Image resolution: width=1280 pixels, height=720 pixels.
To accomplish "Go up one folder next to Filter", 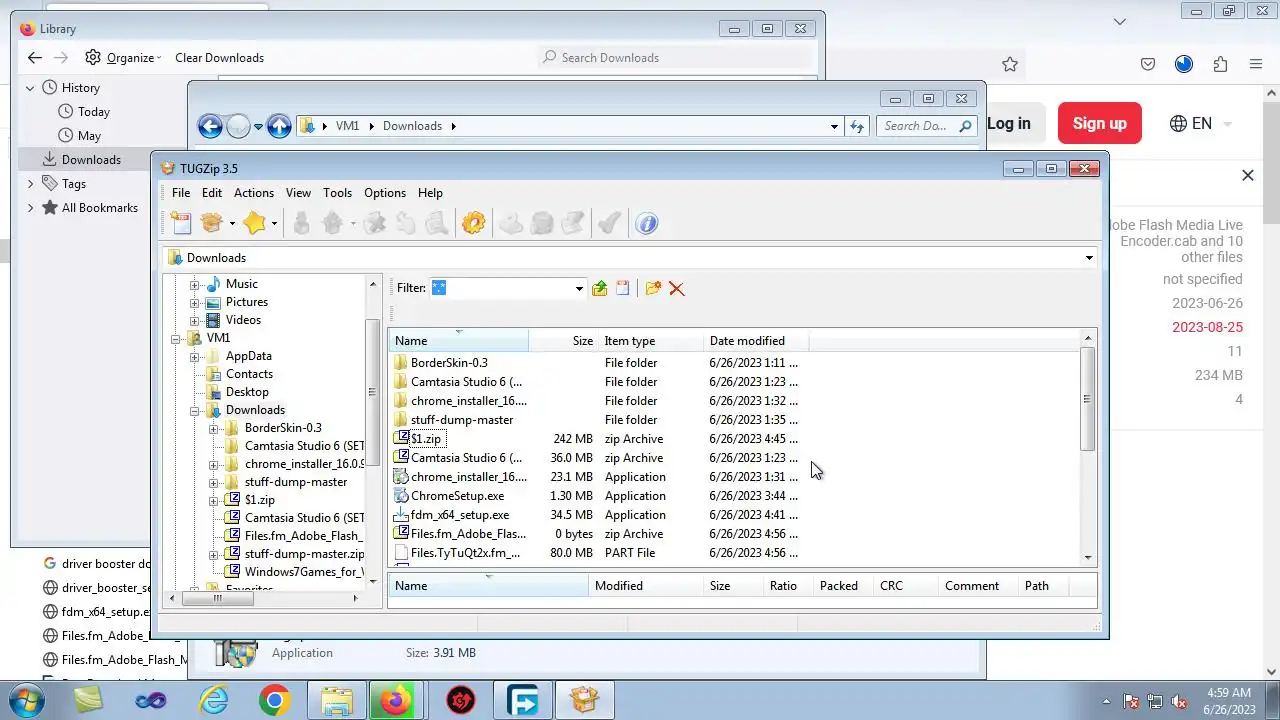I will click(599, 288).
